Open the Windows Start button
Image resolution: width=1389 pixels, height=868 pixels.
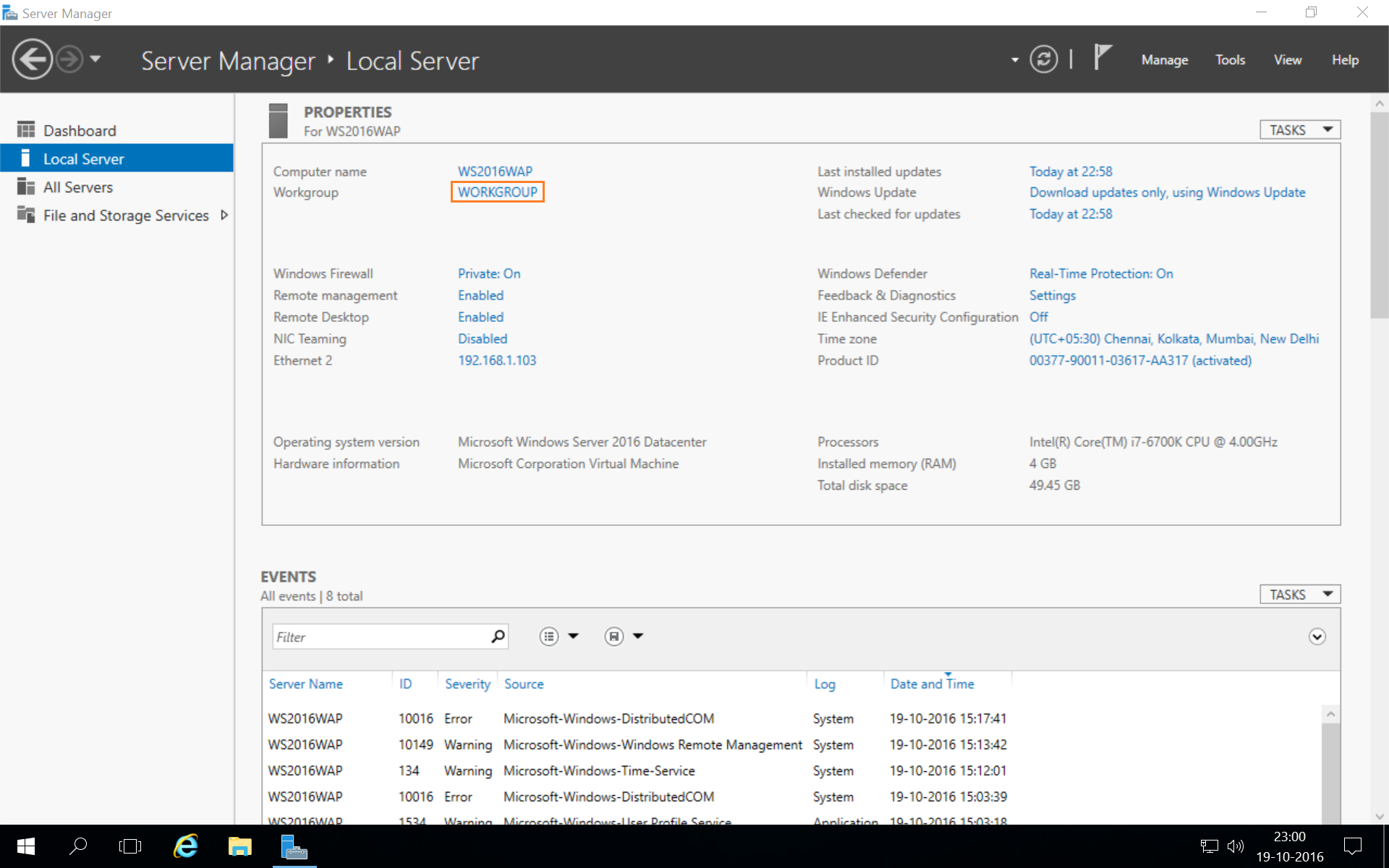click(26, 846)
